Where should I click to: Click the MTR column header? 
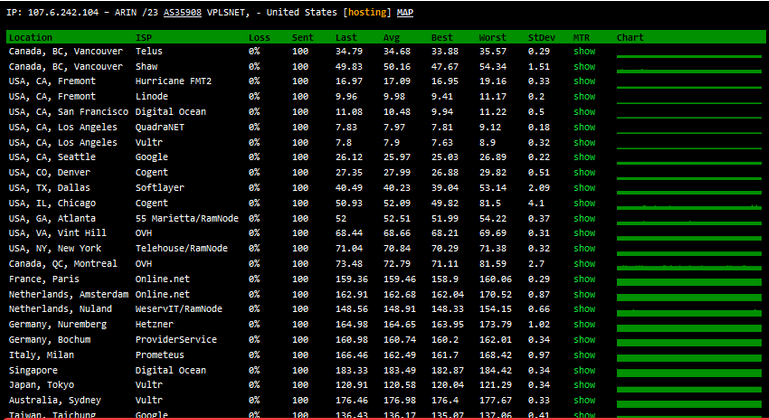tap(582, 37)
